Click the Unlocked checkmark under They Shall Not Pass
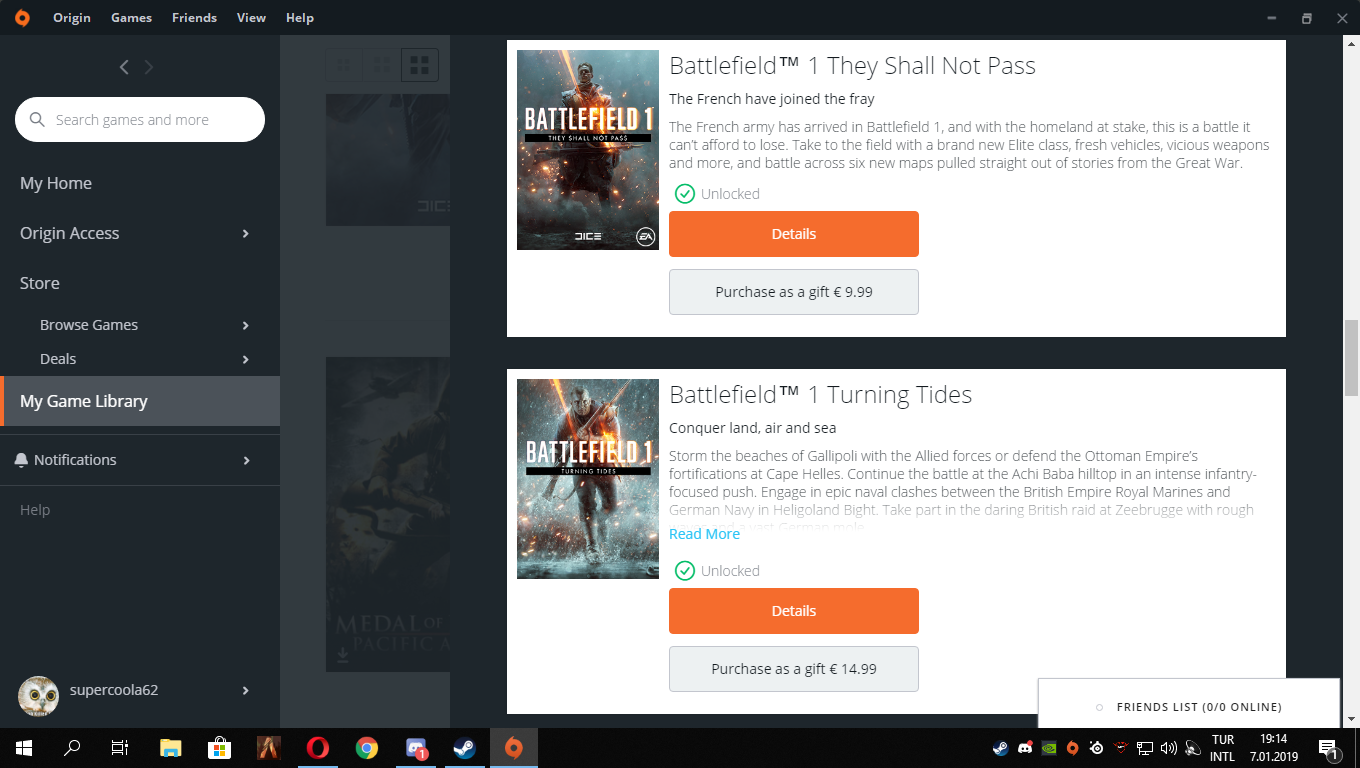This screenshot has height=768, width=1360. click(685, 194)
